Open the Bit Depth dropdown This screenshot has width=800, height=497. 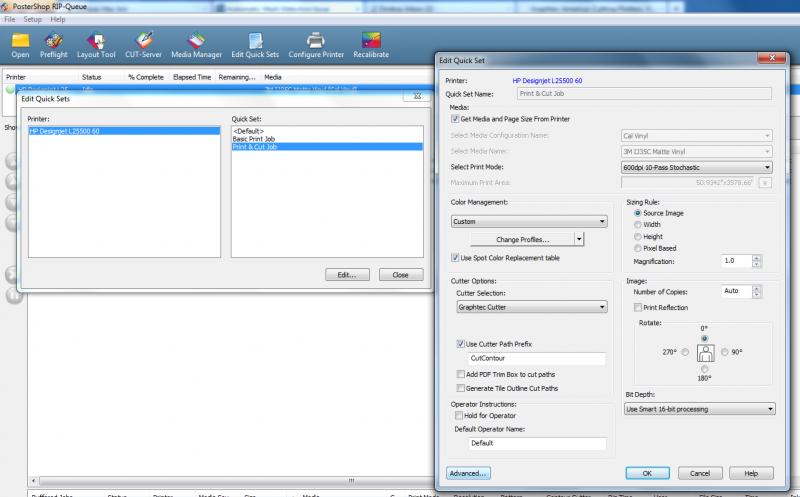699,409
